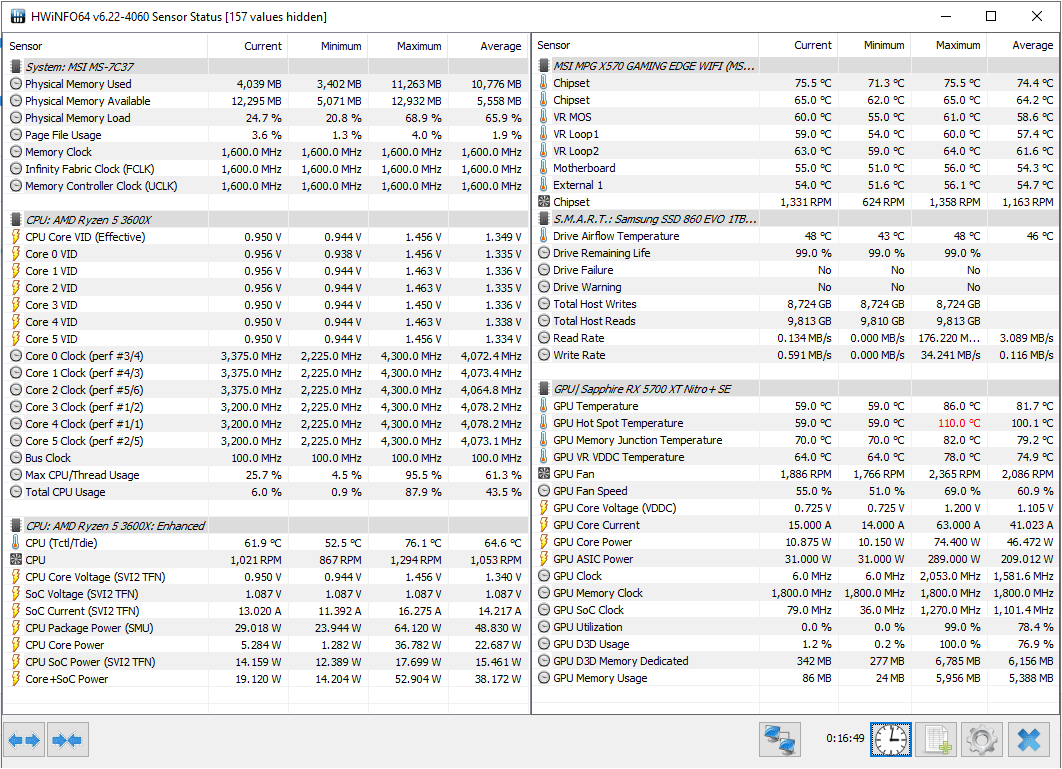Viewport: 1062px width, 769px height.
Task: Open sensor settings gear icon
Action: click(982, 739)
